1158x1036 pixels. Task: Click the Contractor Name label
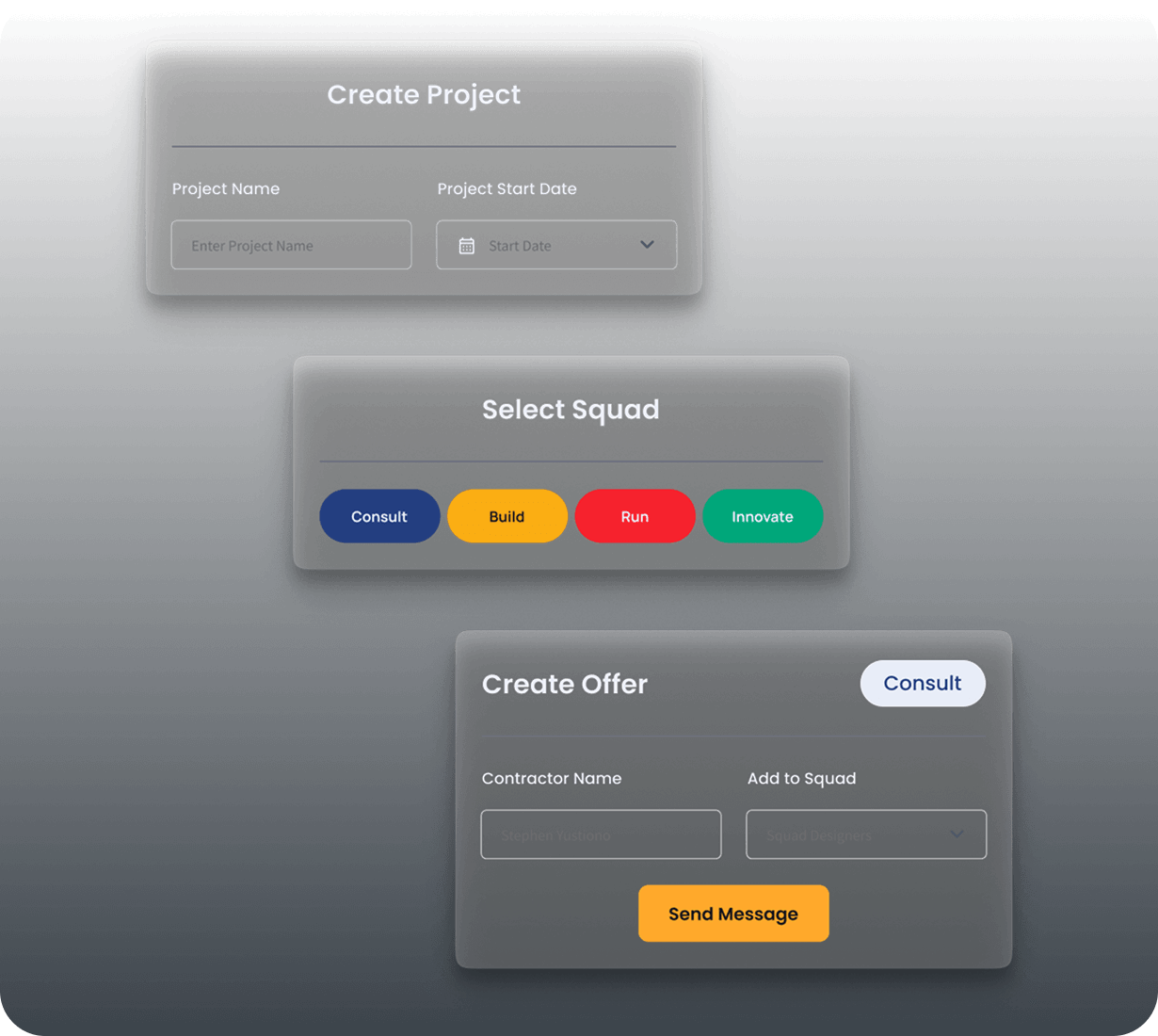552,779
